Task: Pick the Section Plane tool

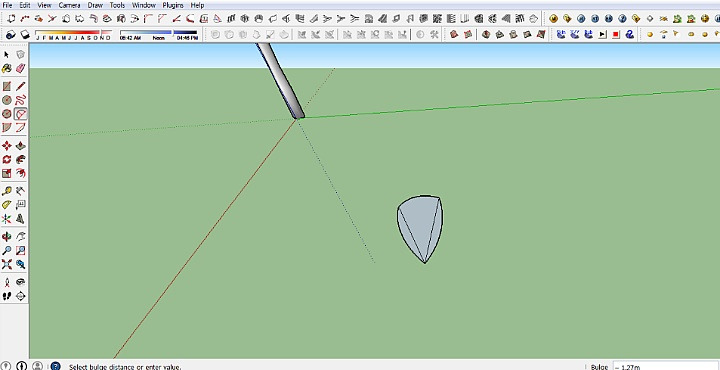Action: pyautogui.click(x=20, y=296)
